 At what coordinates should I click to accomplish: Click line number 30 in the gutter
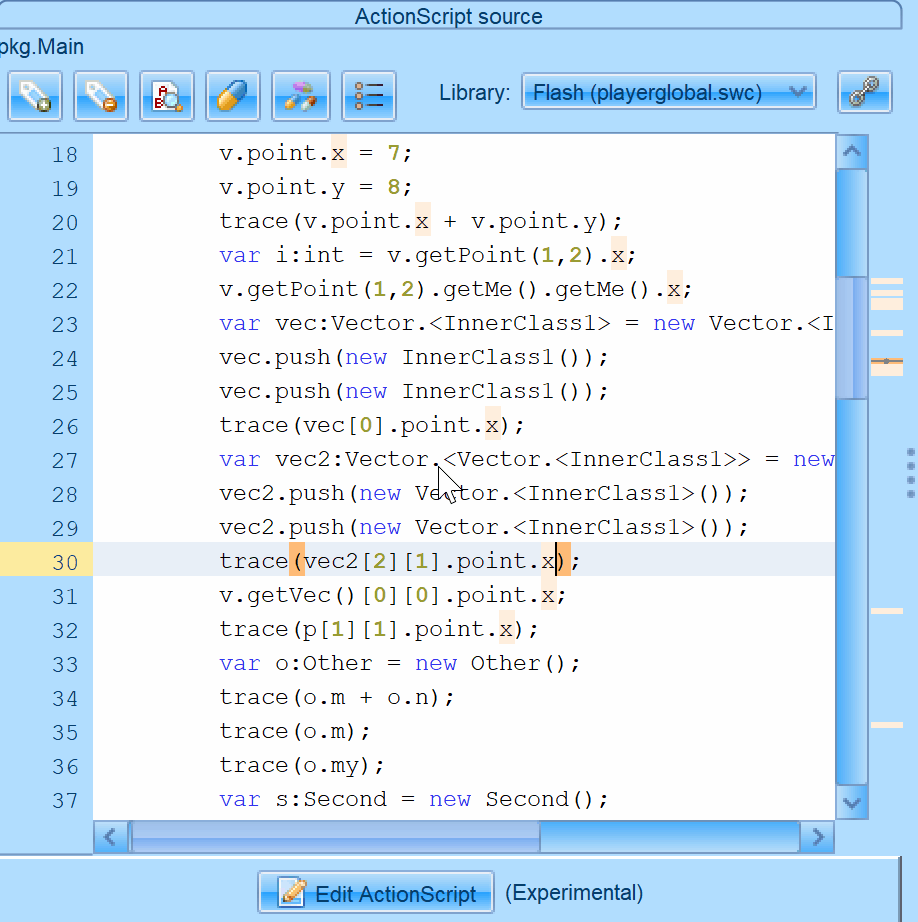click(x=65, y=562)
